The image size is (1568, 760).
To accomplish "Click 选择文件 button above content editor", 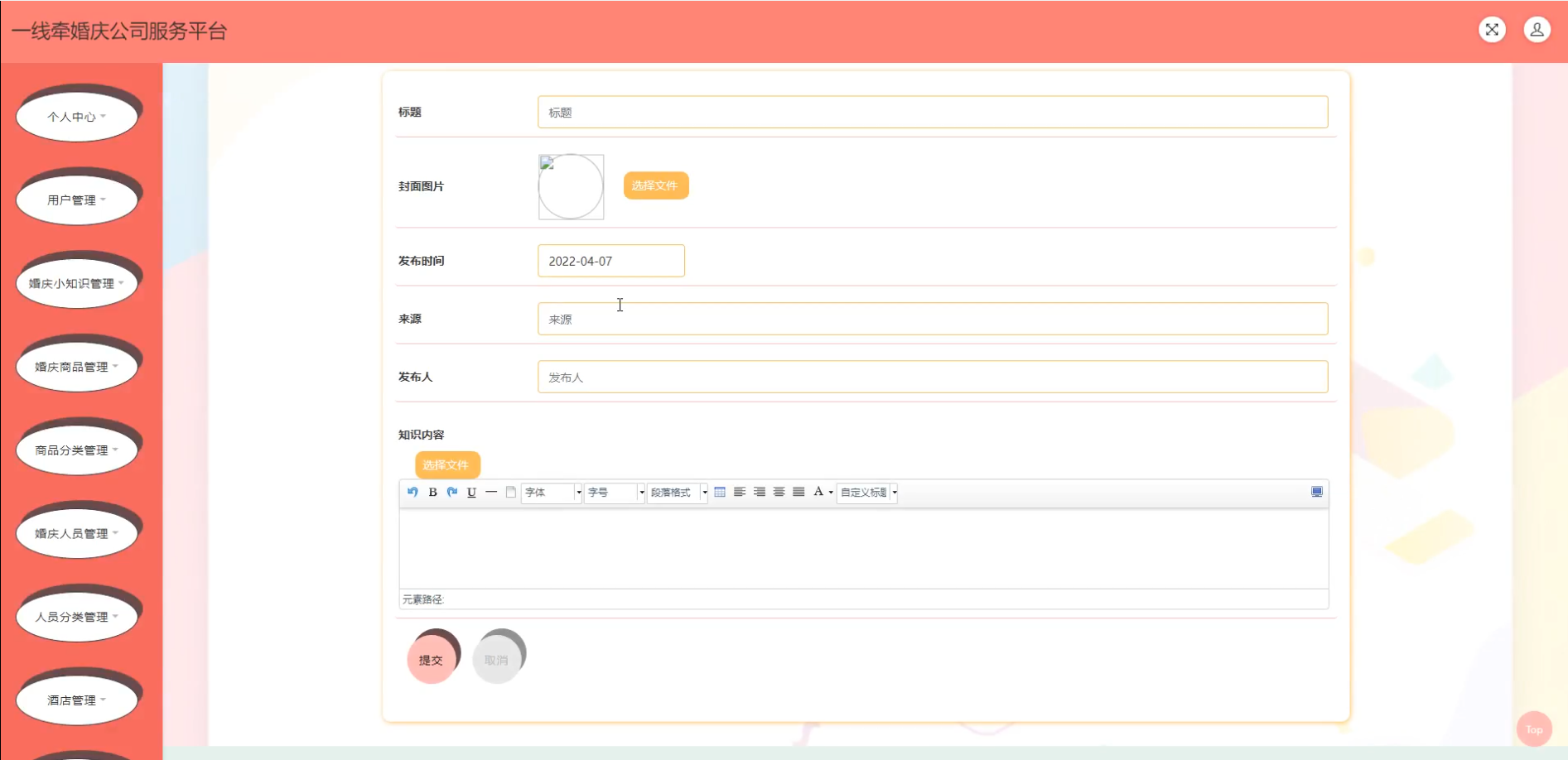I will coord(446,465).
